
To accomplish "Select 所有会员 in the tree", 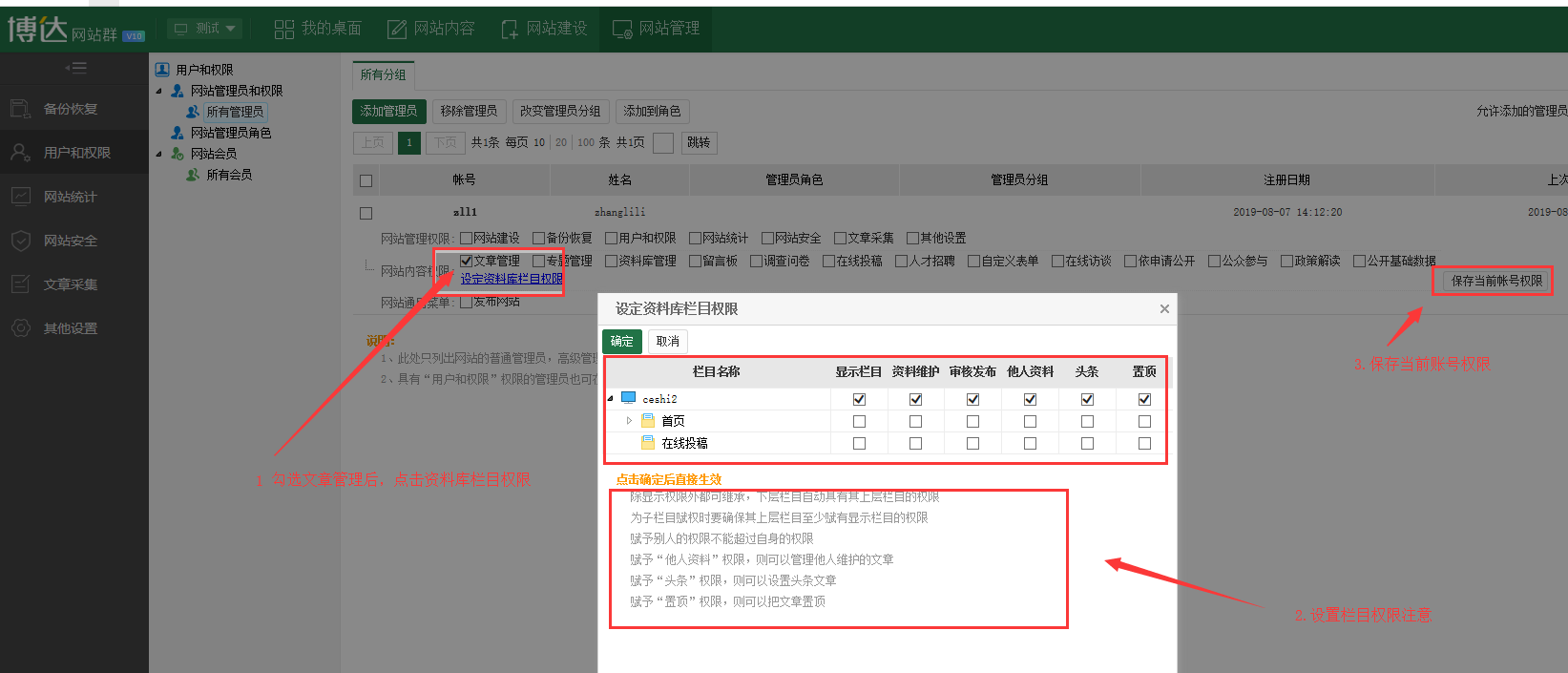I will (229, 175).
